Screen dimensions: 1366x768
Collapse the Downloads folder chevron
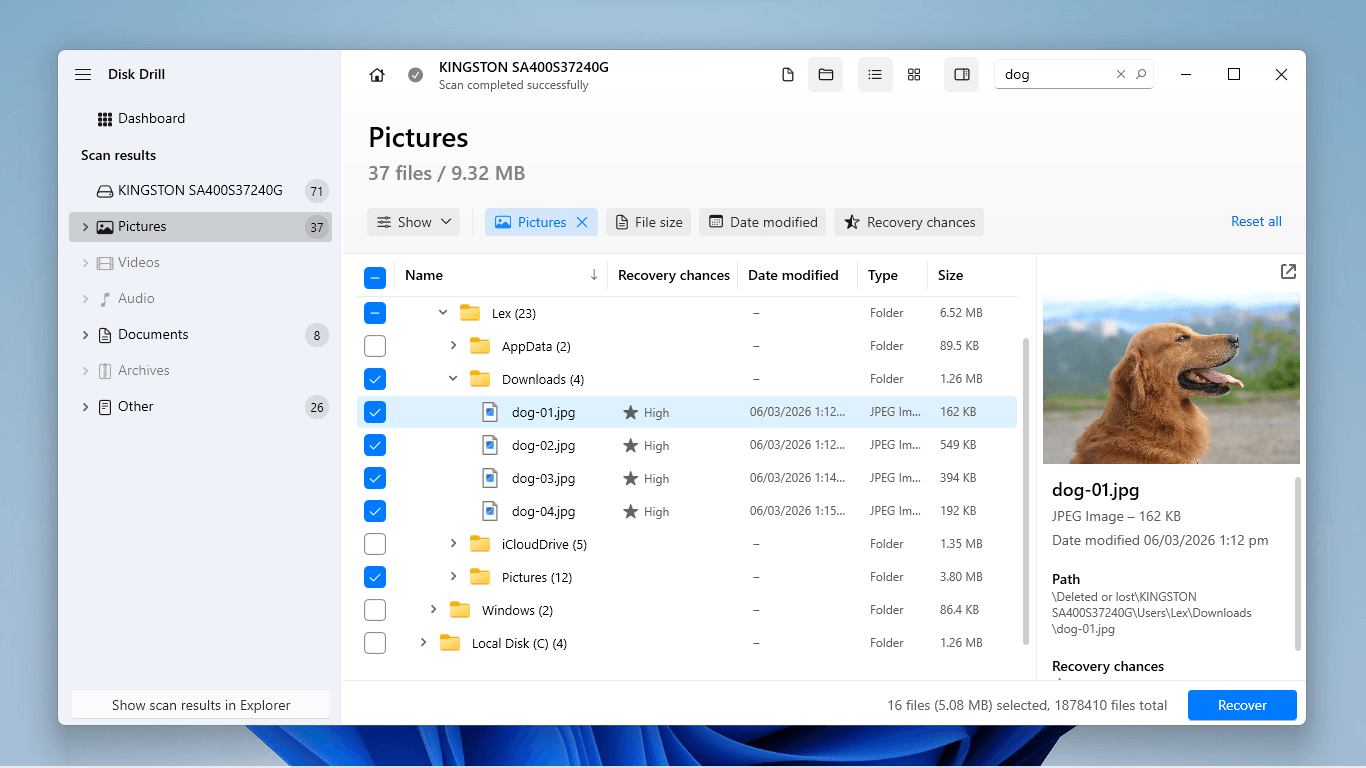453,379
